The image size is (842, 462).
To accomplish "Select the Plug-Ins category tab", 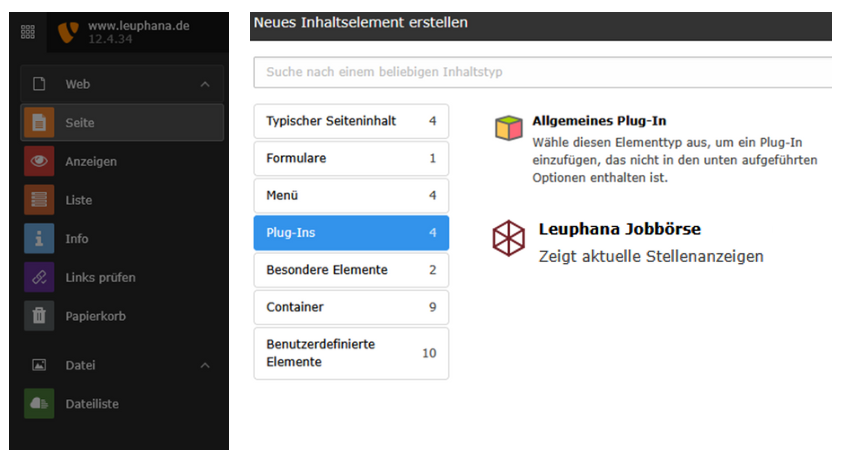I will [x=351, y=233].
